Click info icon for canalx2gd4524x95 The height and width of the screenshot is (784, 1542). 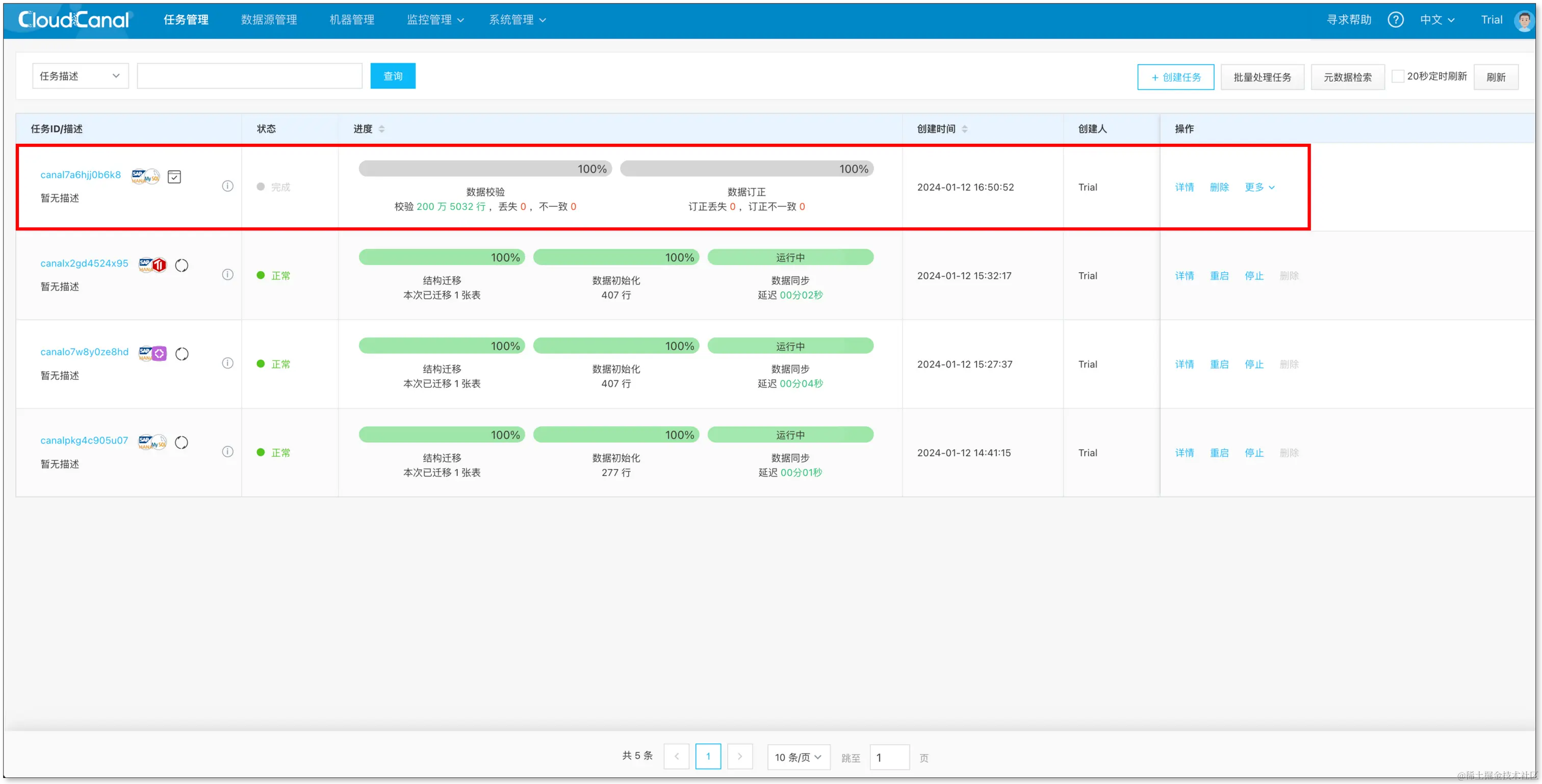[227, 275]
